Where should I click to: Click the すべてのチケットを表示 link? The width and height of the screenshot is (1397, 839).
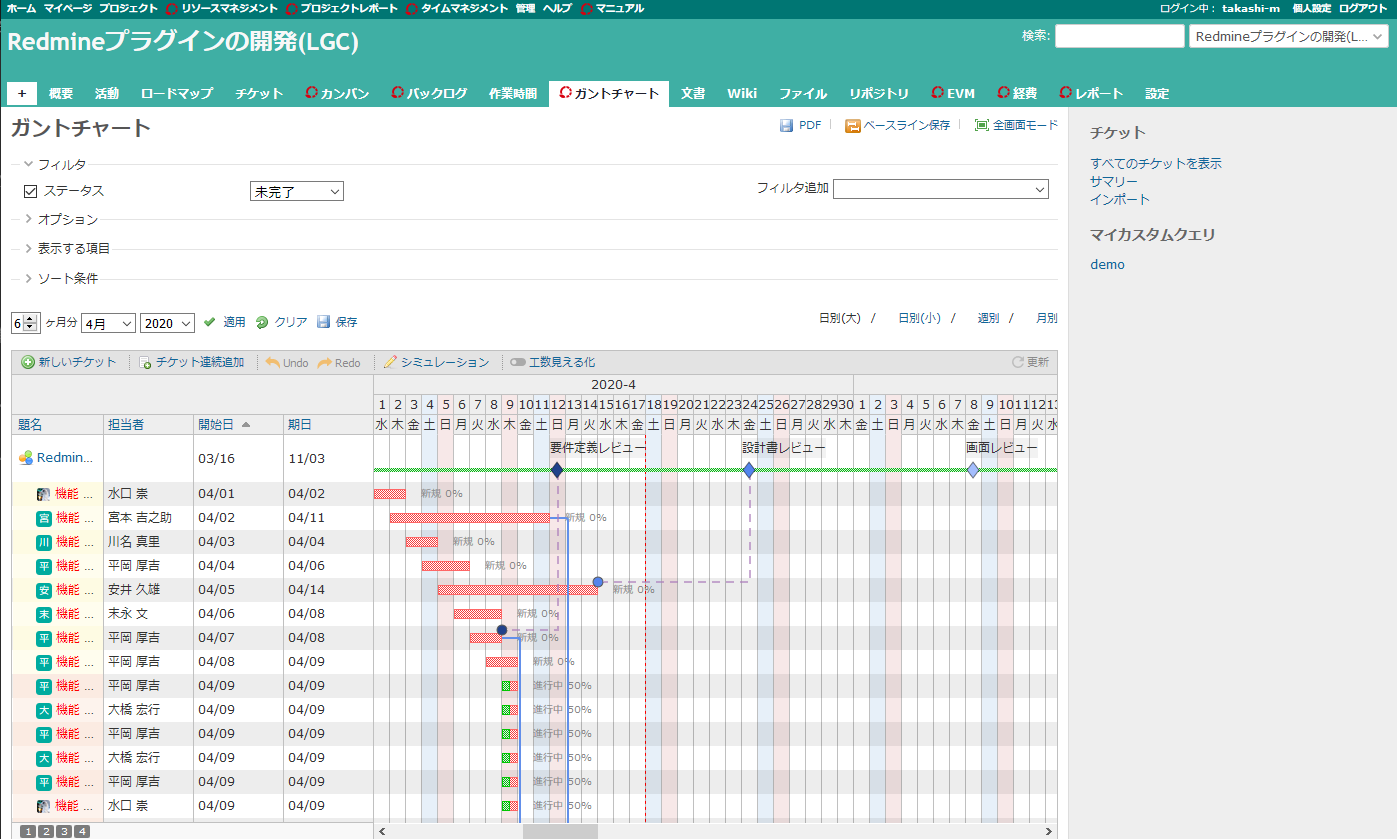1156,163
